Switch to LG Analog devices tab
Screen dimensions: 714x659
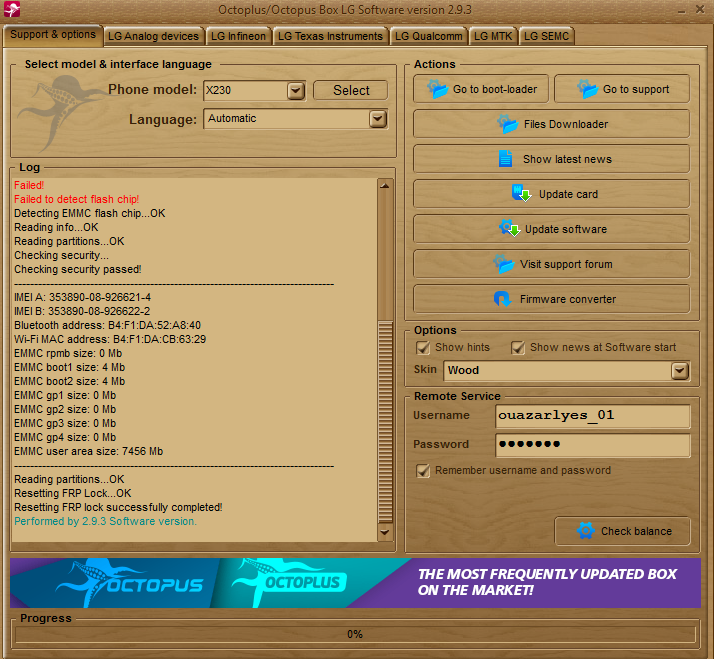pos(153,36)
